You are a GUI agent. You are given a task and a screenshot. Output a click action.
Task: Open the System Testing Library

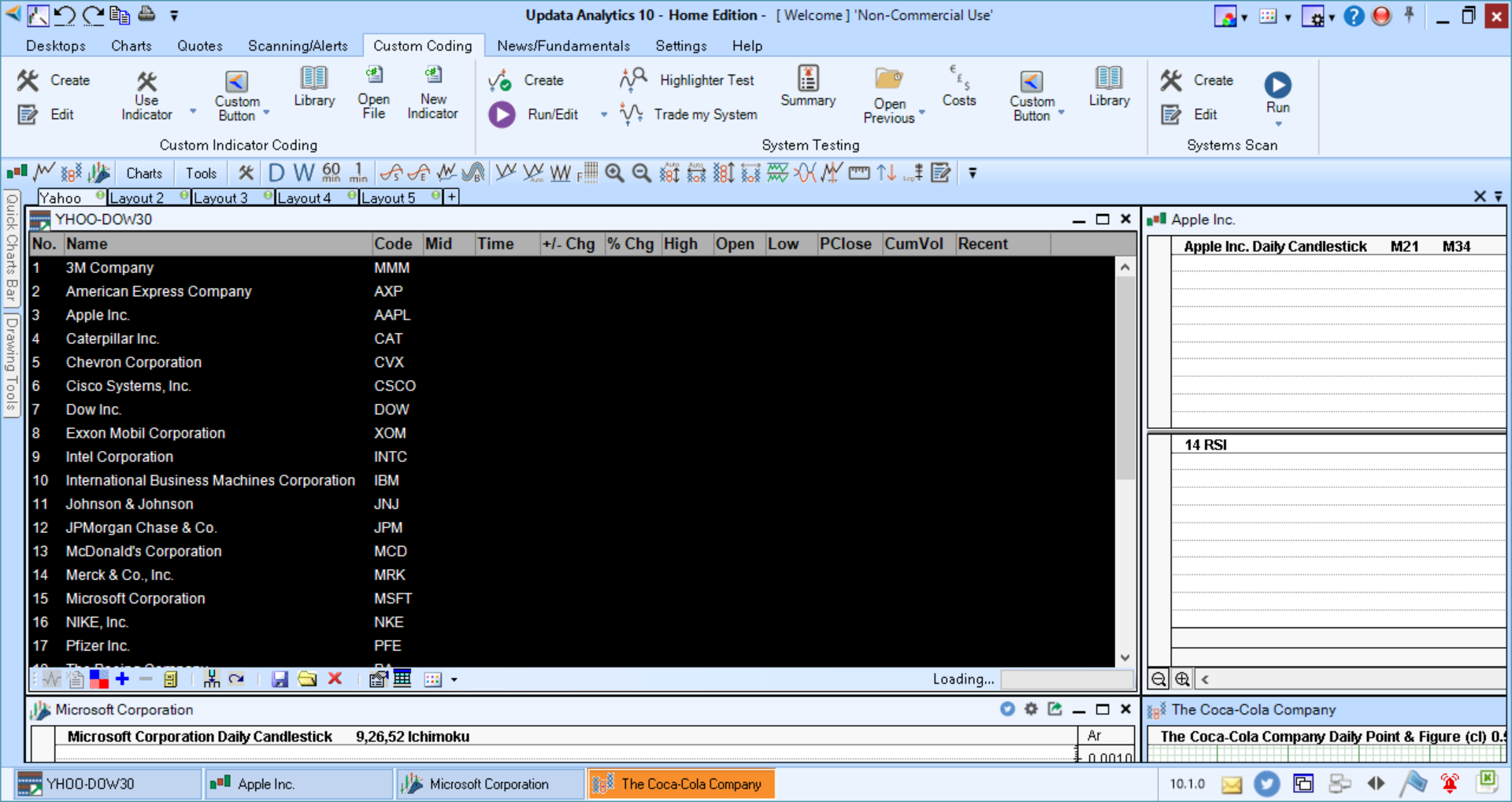[1109, 87]
